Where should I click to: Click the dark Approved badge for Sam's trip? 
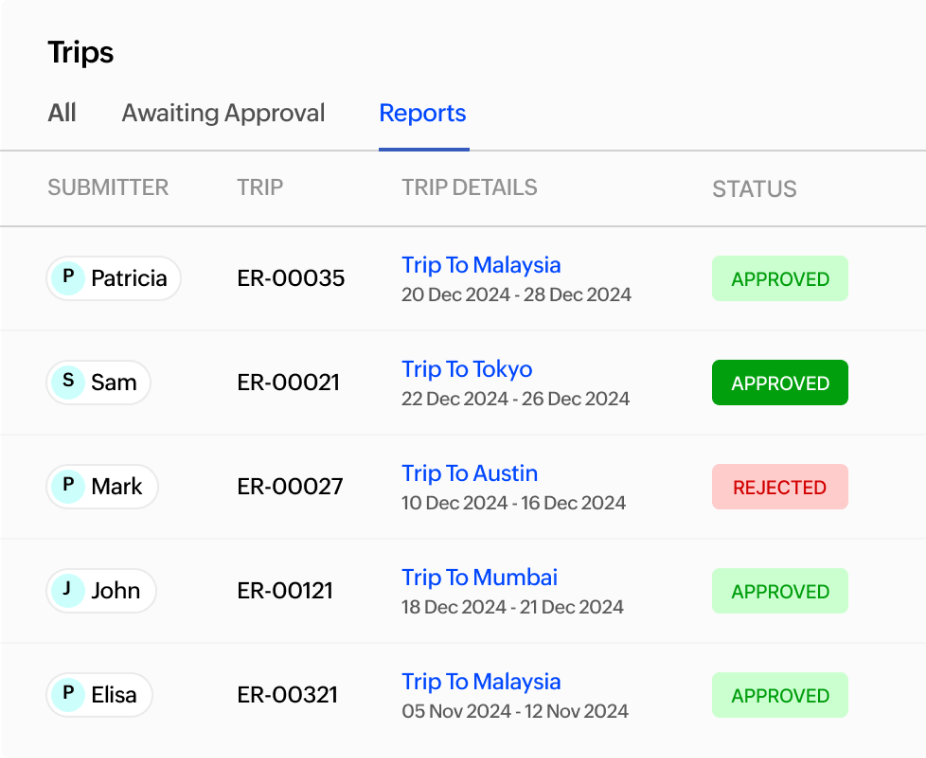(780, 382)
